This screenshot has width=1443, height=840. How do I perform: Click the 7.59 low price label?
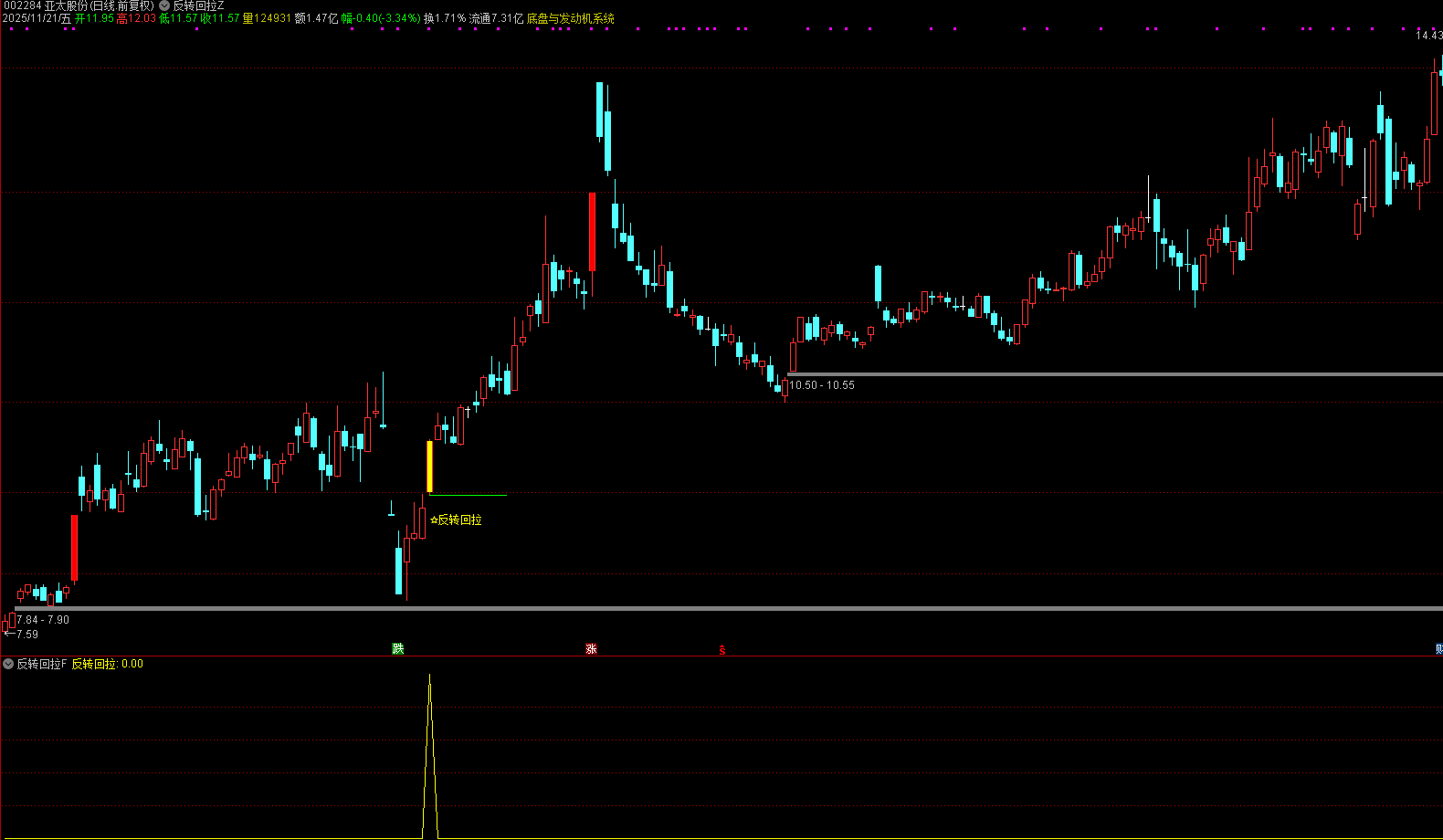[x=27, y=635]
